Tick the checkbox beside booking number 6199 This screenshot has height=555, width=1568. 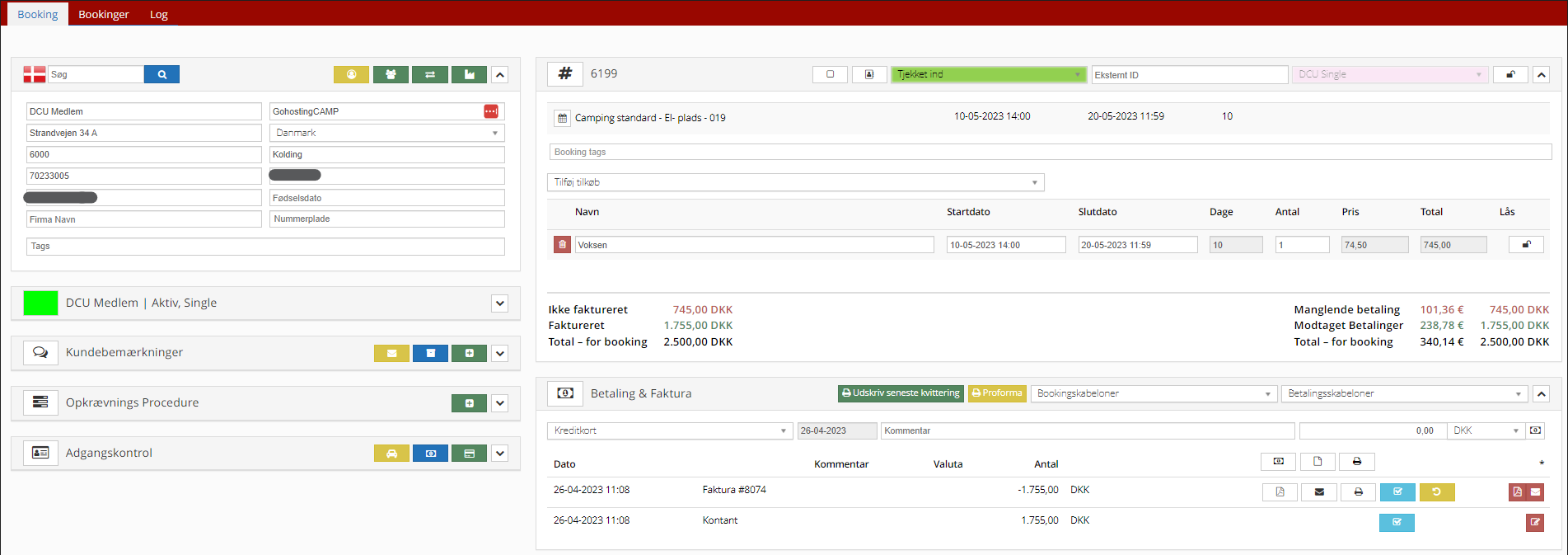(830, 74)
